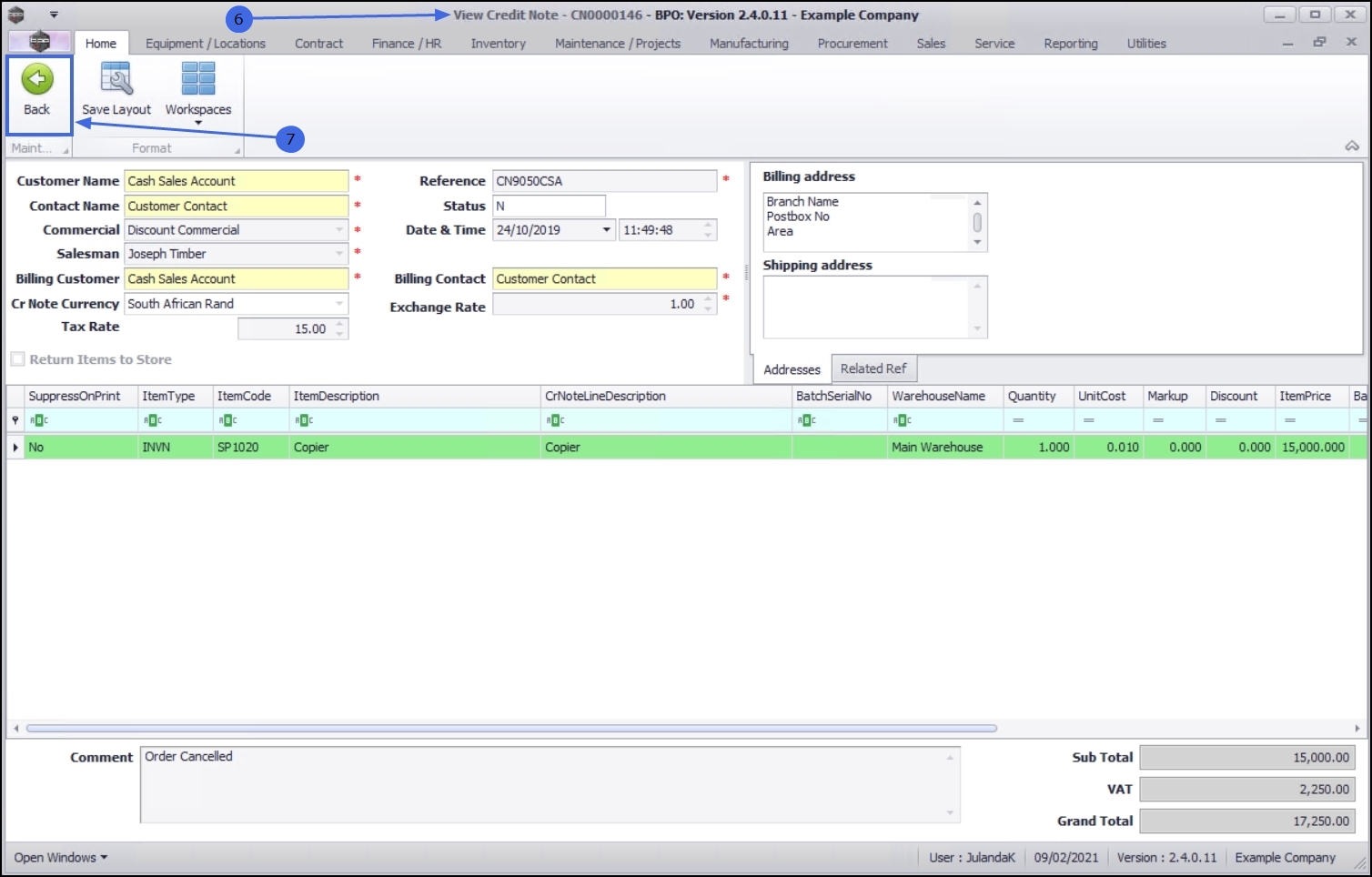Viewport: 1372px width, 877px height.
Task: Open the quick access toolbar arrow
Action: [x=54, y=15]
